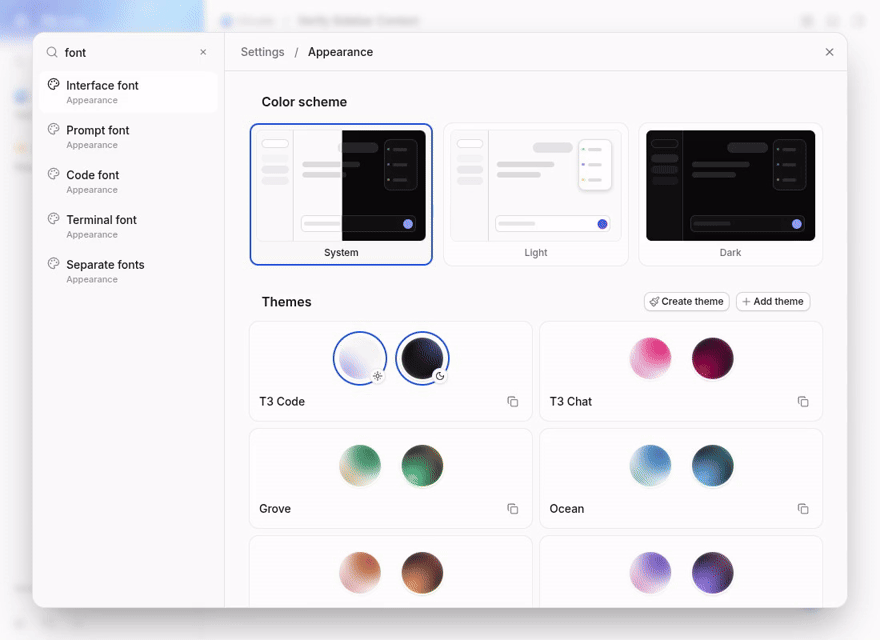The width and height of the screenshot is (880, 640).
Task: Pick the Ocean light blue swatch
Action: point(650,465)
